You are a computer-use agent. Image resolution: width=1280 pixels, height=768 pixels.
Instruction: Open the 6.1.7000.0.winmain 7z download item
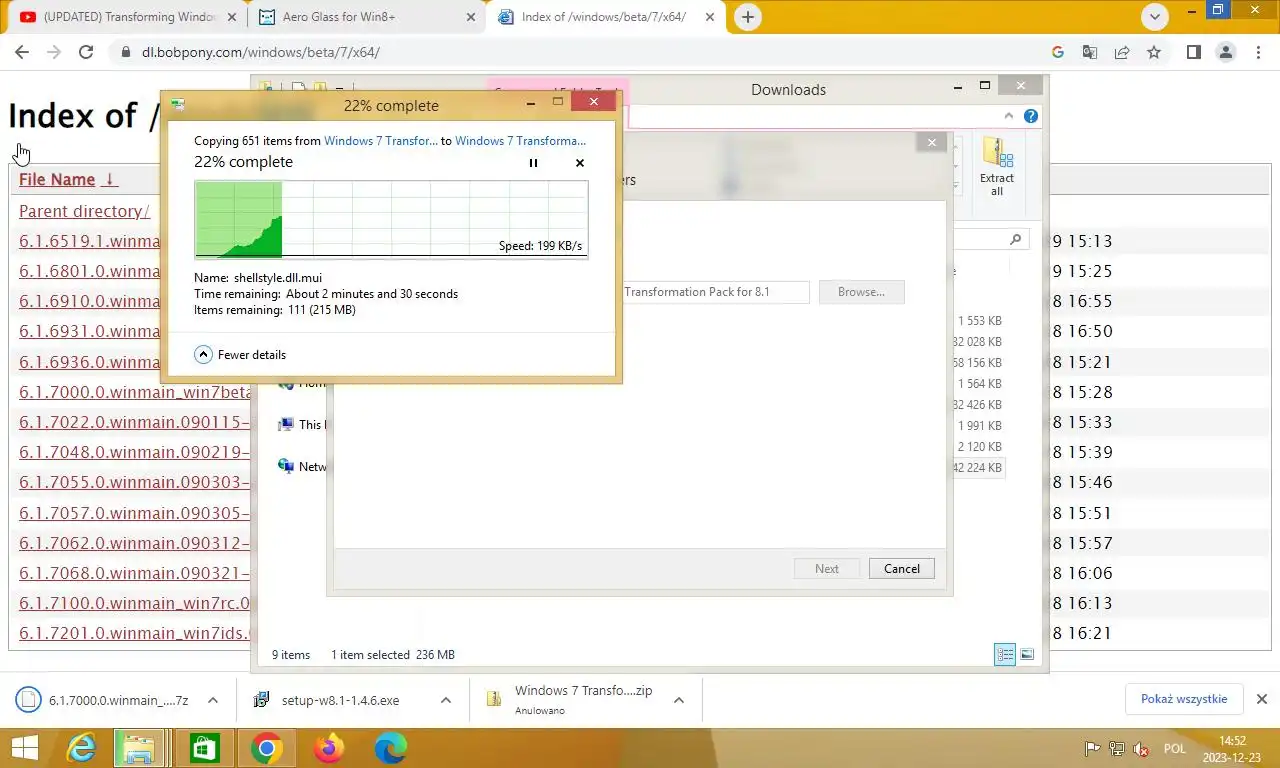104,700
